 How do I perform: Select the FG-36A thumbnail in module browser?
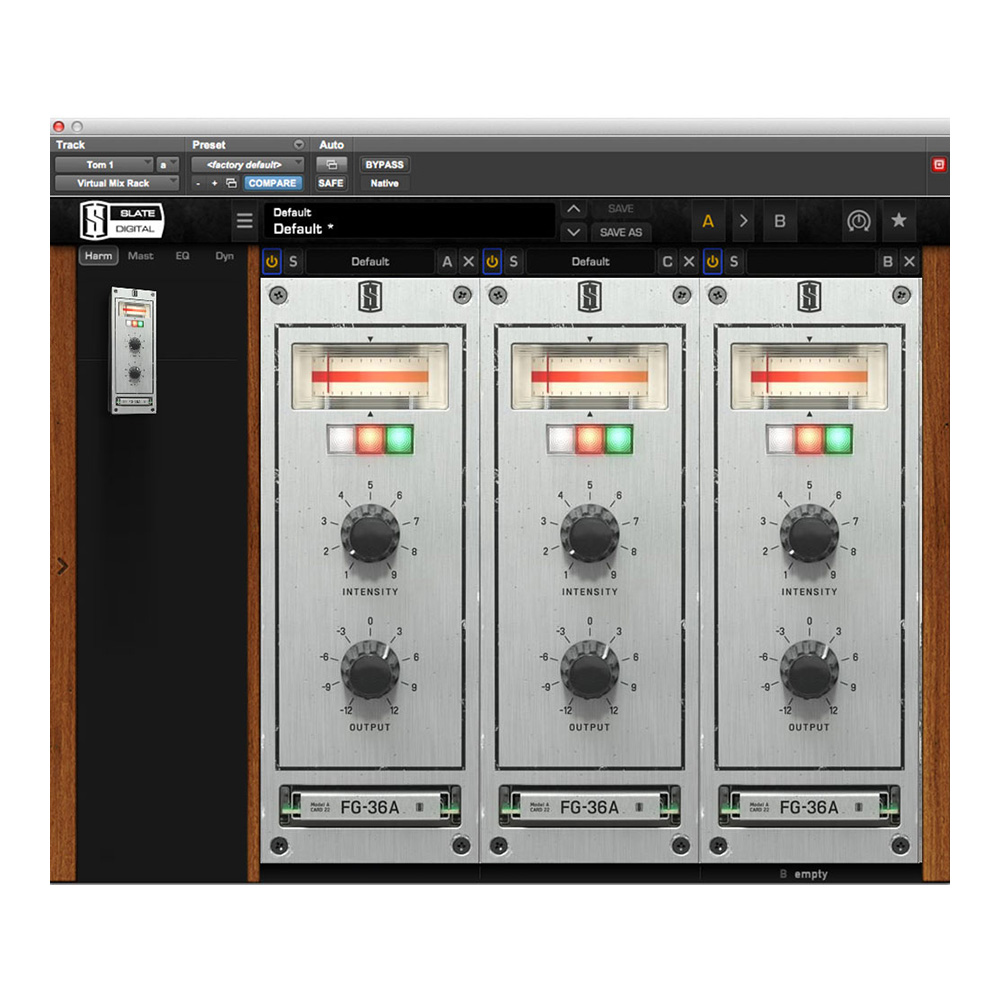(x=134, y=351)
